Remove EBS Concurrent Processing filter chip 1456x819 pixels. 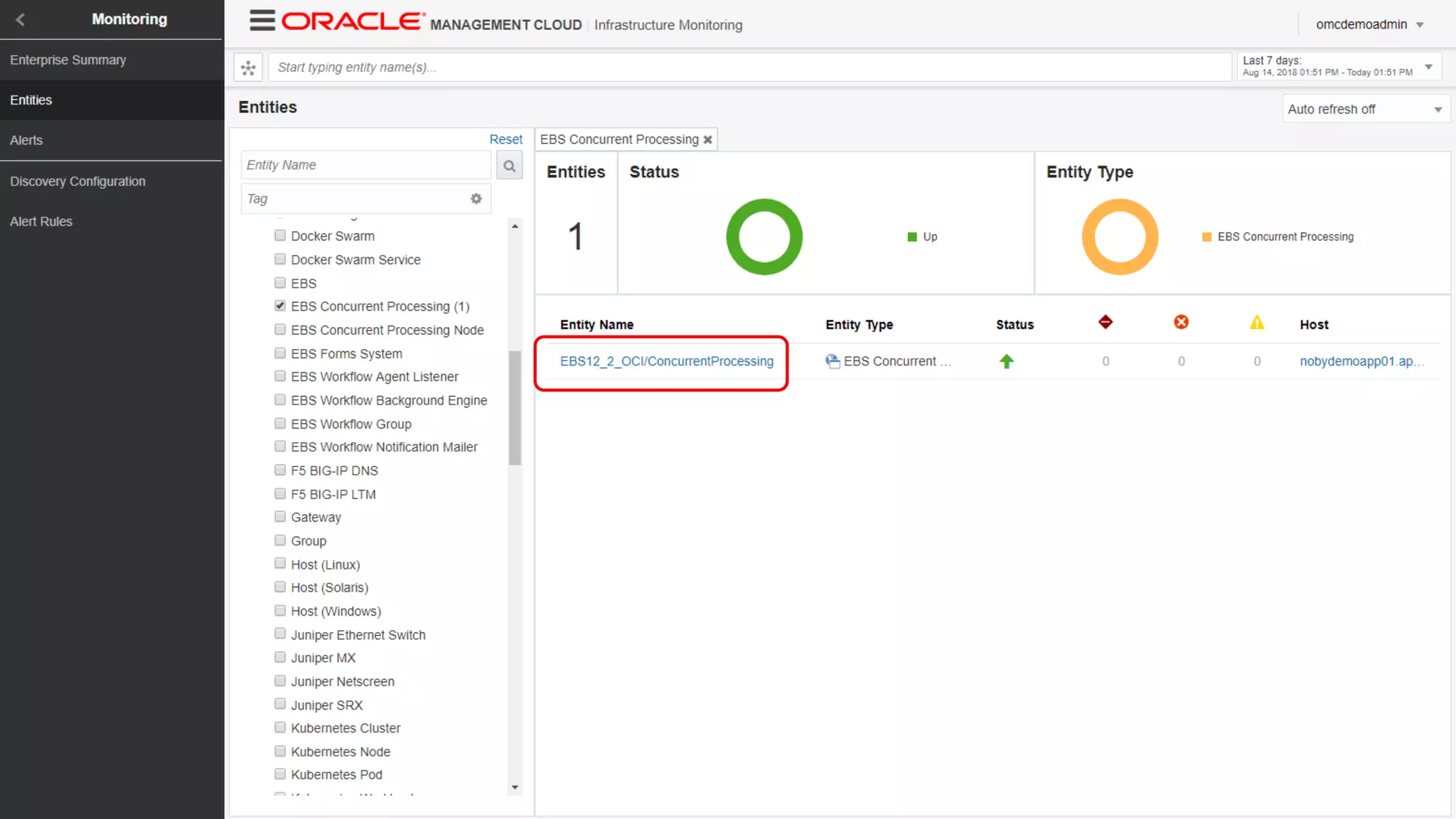(707, 140)
